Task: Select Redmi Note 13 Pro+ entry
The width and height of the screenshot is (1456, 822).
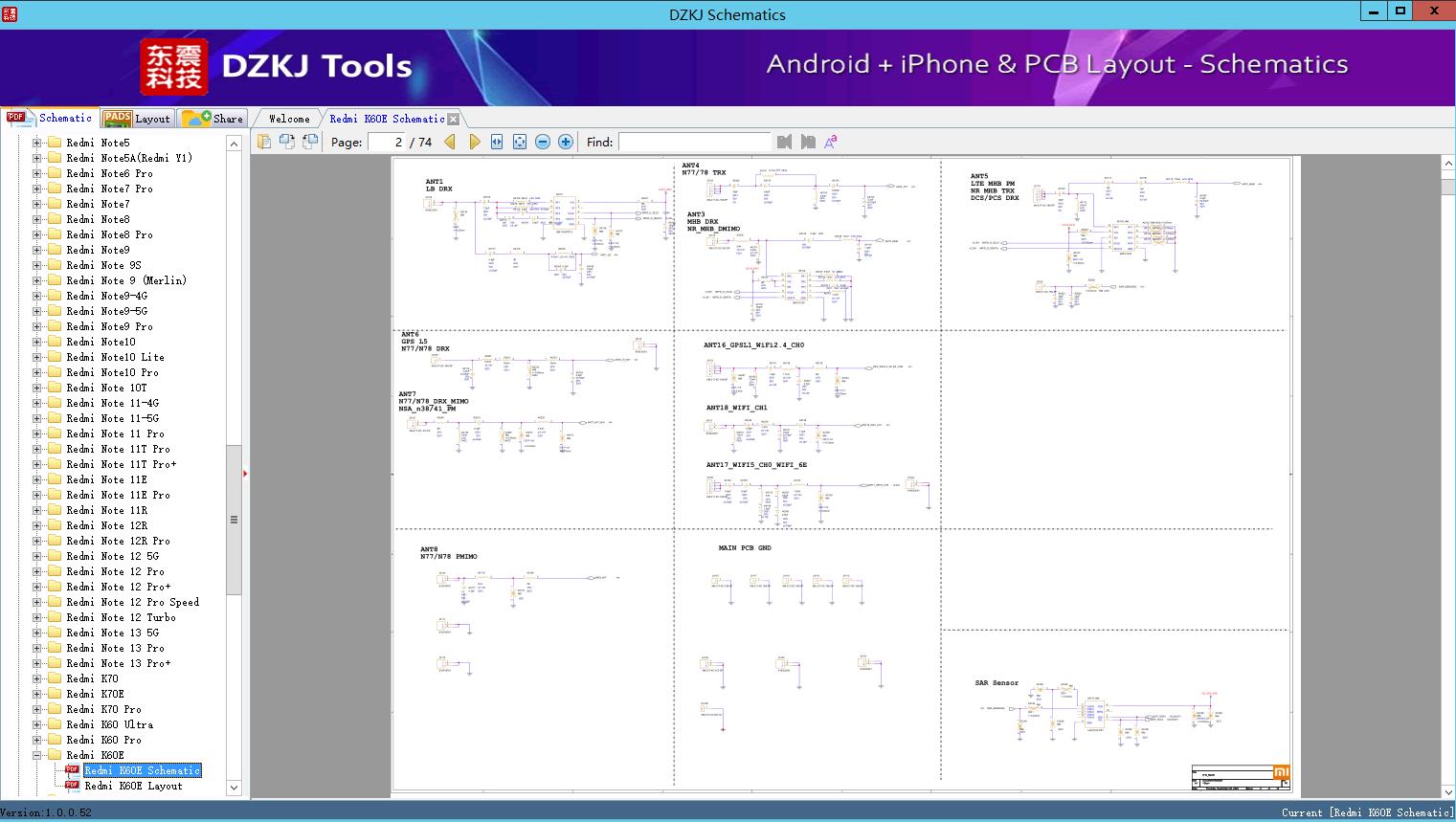Action: coord(119,663)
